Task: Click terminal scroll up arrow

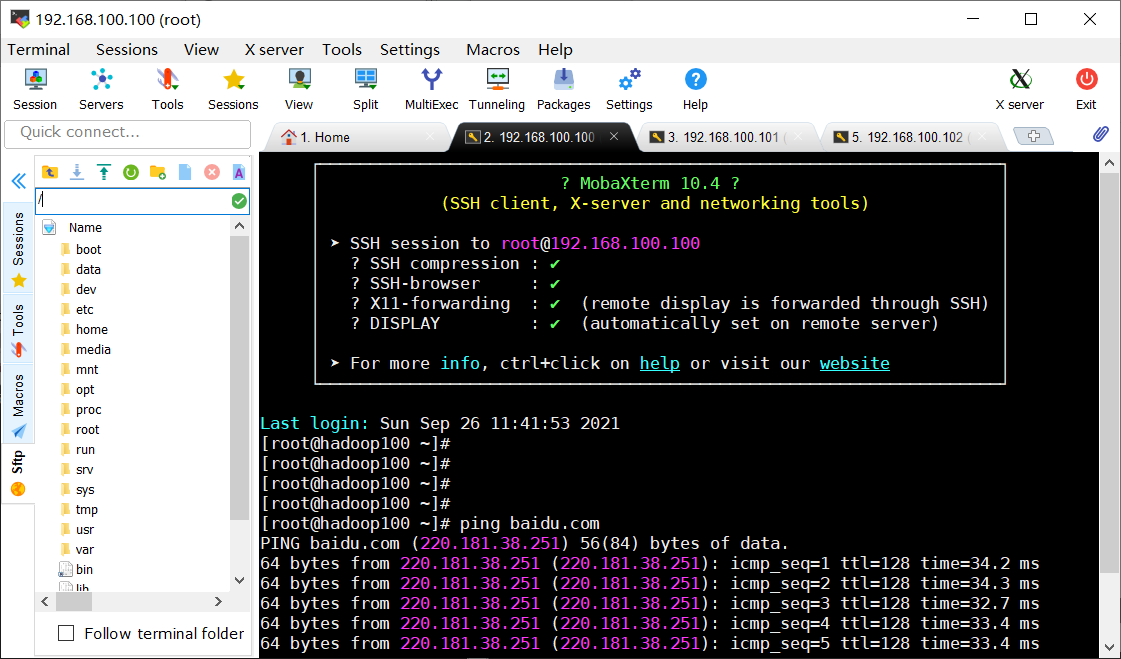Action: (1109, 163)
